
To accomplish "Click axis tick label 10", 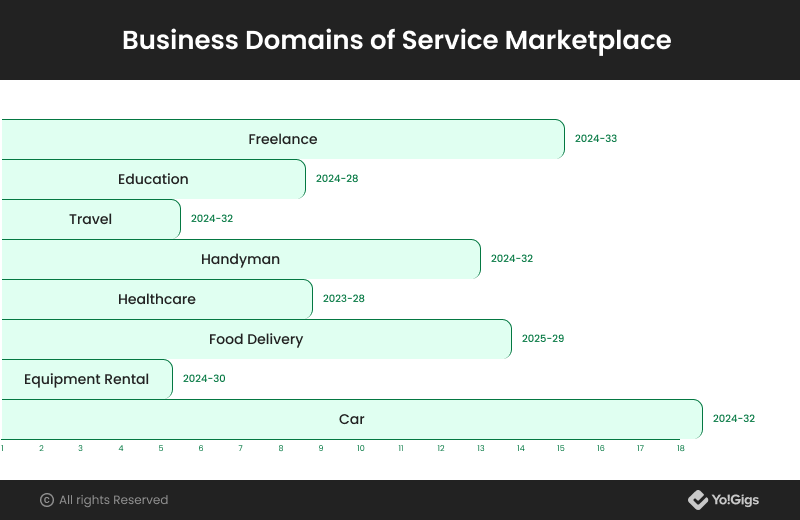I will 361,448.
